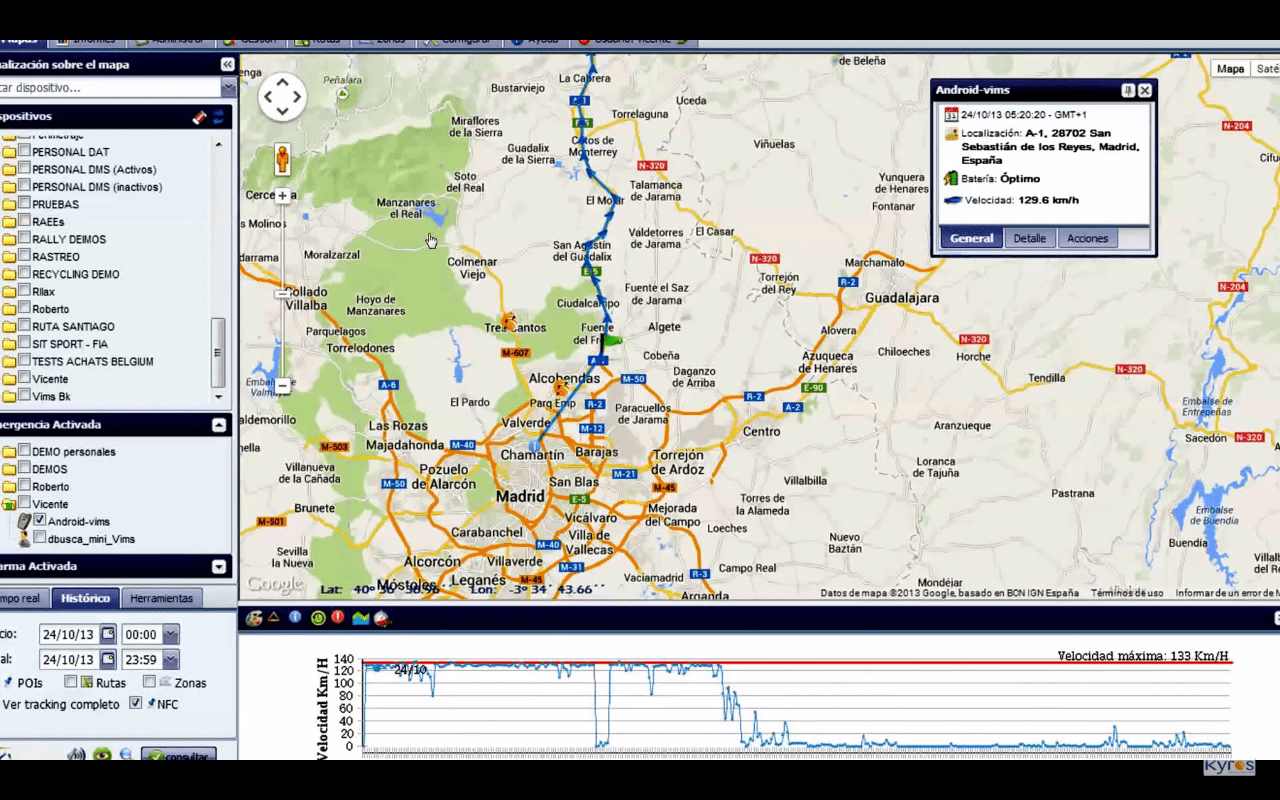The height and width of the screenshot is (800, 1280).
Task: Click the speed graph icon in chart toolbar
Action: click(360, 618)
